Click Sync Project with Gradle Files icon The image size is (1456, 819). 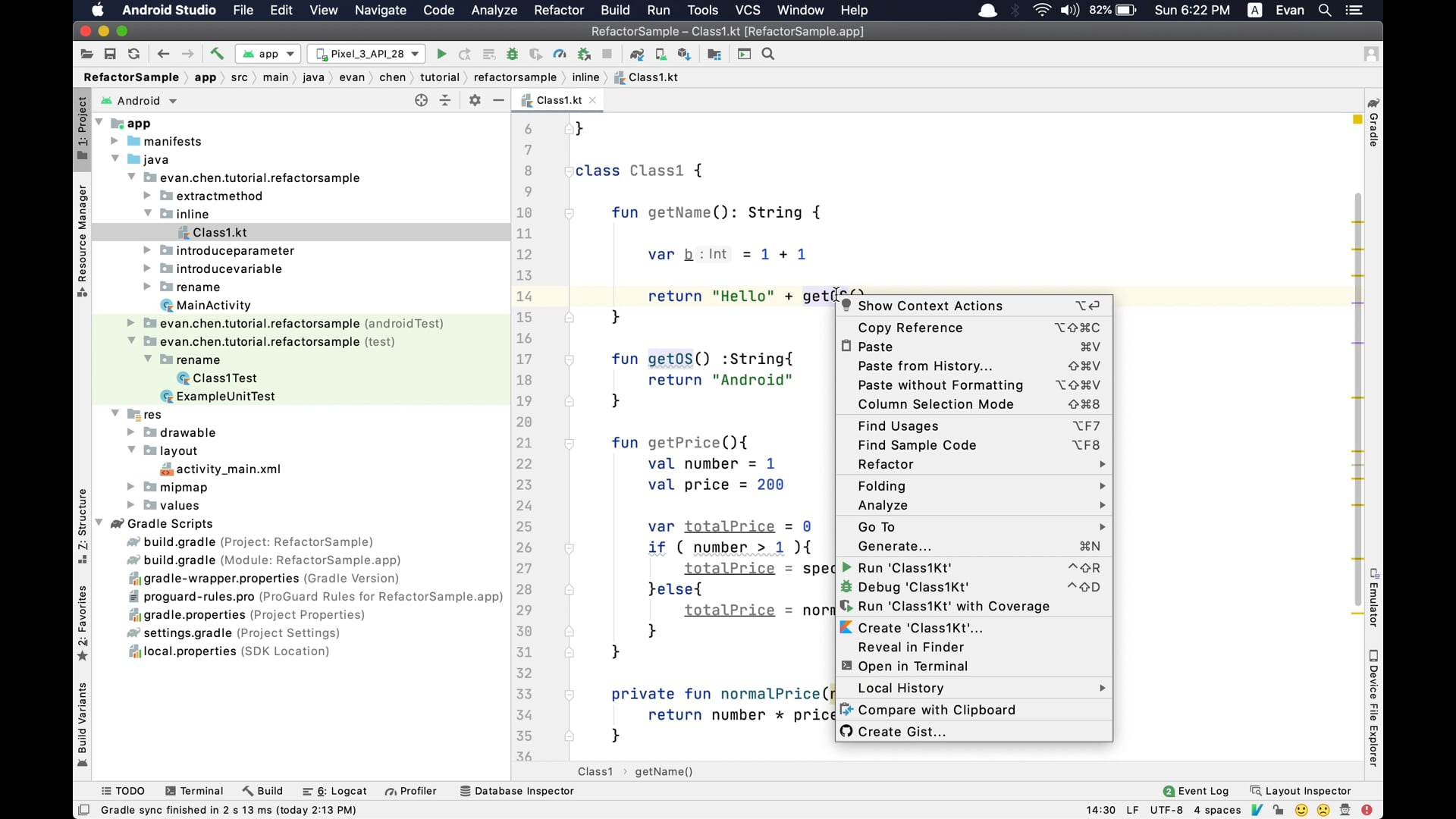point(636,54)
